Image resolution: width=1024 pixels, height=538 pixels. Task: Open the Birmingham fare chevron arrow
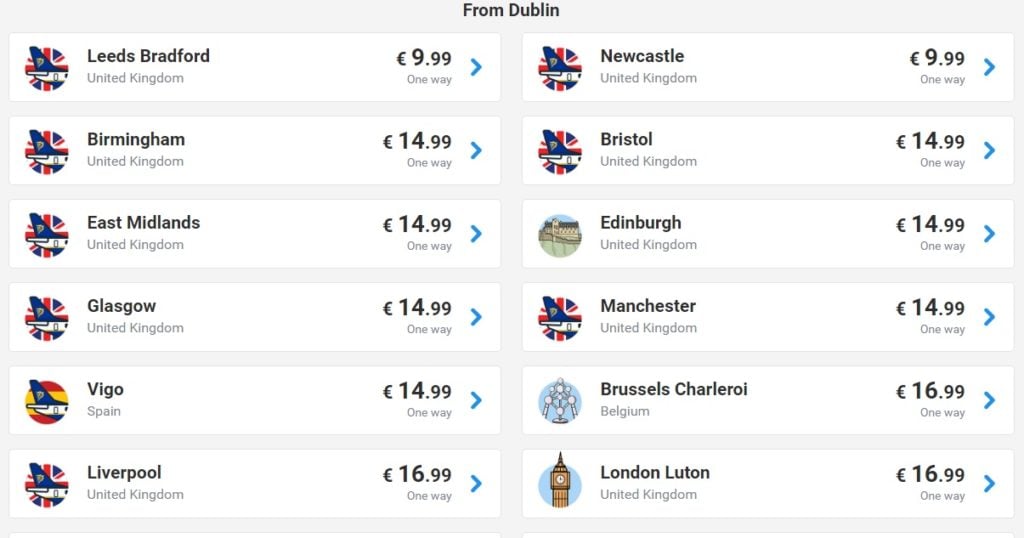pyautogui.click(x=477, y=150)
